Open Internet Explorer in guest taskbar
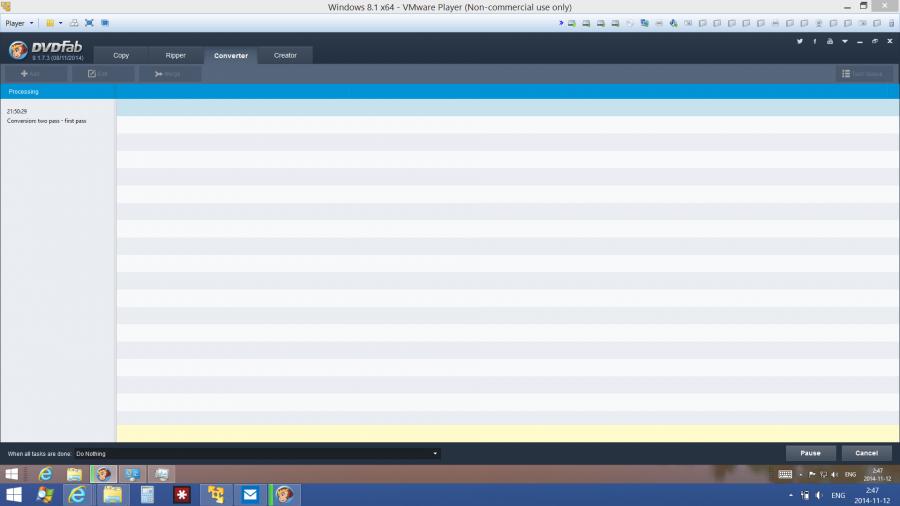The image size is (900, 506). 45,474
